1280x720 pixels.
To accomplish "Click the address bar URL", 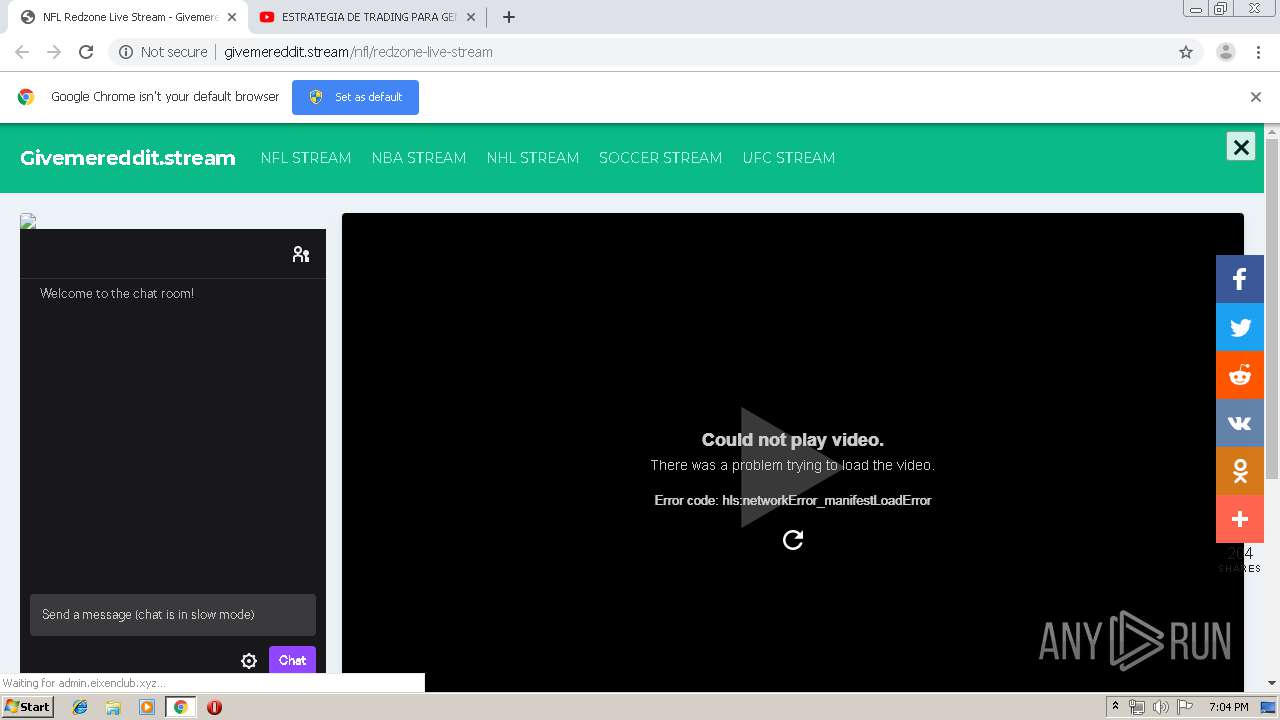I will 358,52.
